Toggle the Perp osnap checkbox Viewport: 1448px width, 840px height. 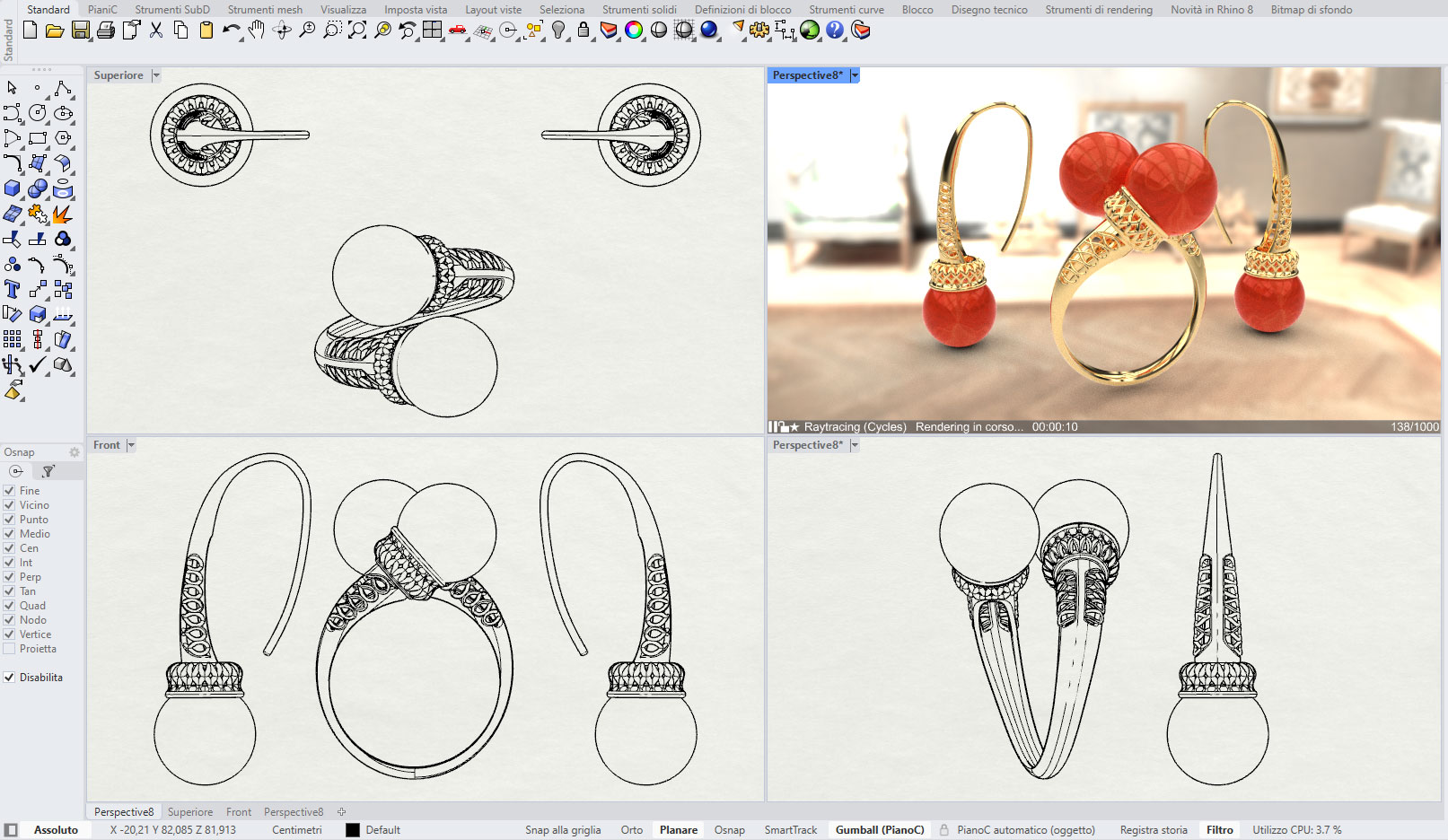point(9,577)
